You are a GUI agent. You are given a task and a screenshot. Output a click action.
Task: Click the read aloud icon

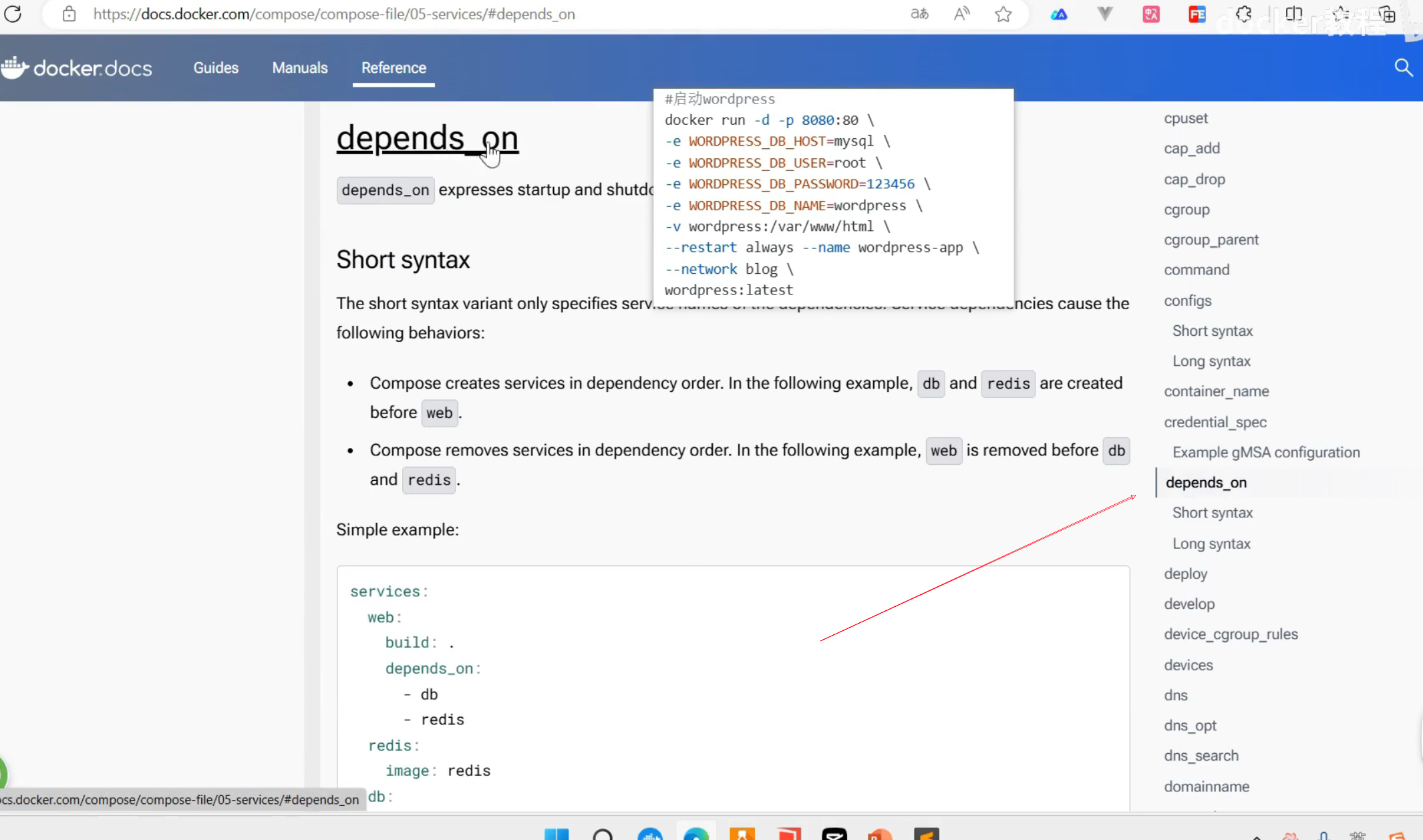pyautogui.click(x=961, y=14)
